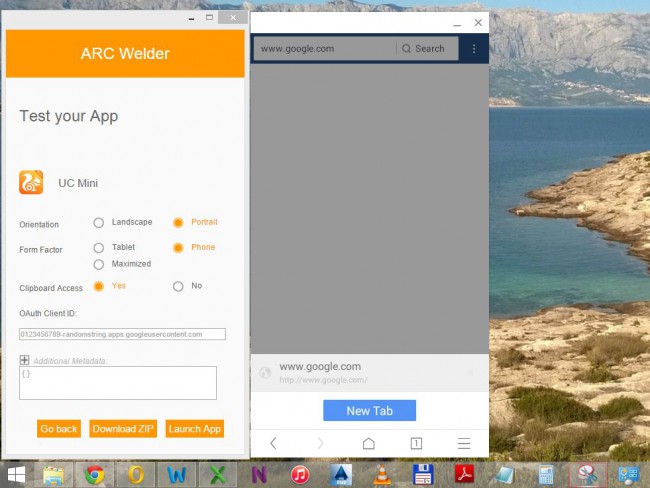This screenshot has width=650, height=488.
Task: Close the www.google.com tab entry
Action: (x=471, y=373)
